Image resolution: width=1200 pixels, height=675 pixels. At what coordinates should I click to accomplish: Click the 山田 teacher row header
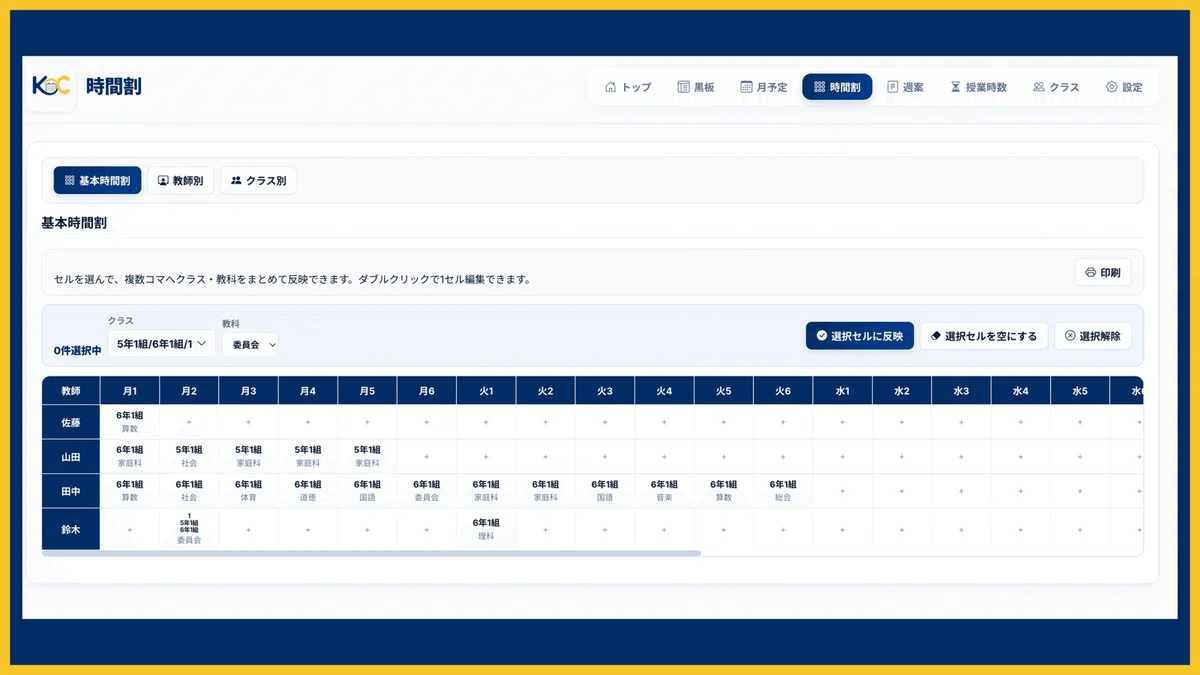(71, 457)
